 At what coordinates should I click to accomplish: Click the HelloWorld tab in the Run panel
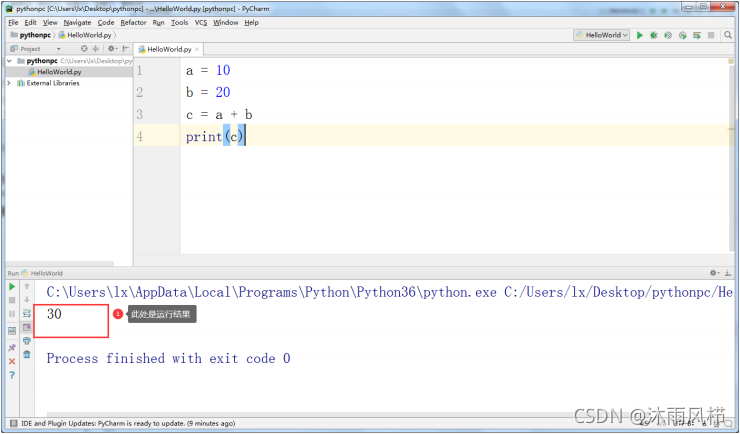coord(46,273)
